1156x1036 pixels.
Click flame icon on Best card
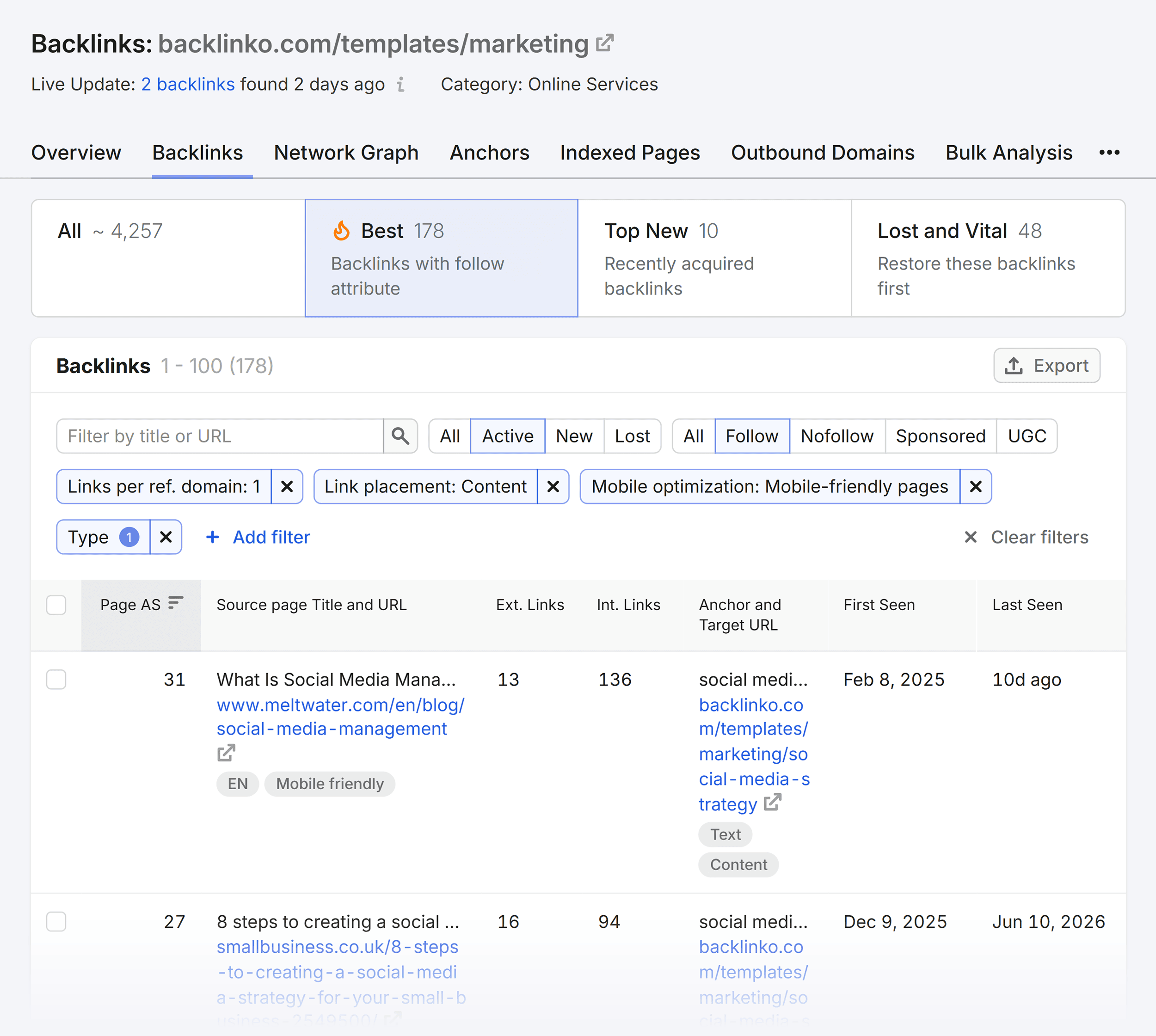pyautogui.click(x=342, y=231)
